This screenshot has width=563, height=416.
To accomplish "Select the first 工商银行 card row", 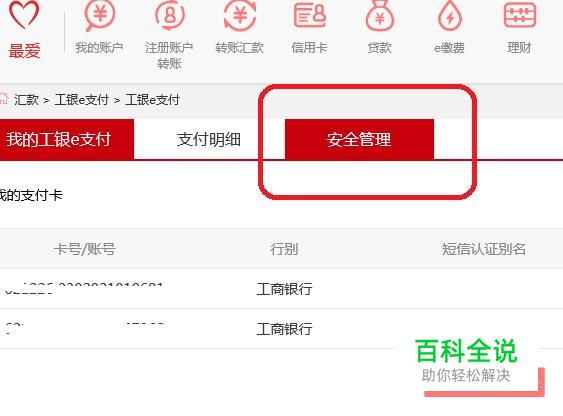I will (282, 289).
